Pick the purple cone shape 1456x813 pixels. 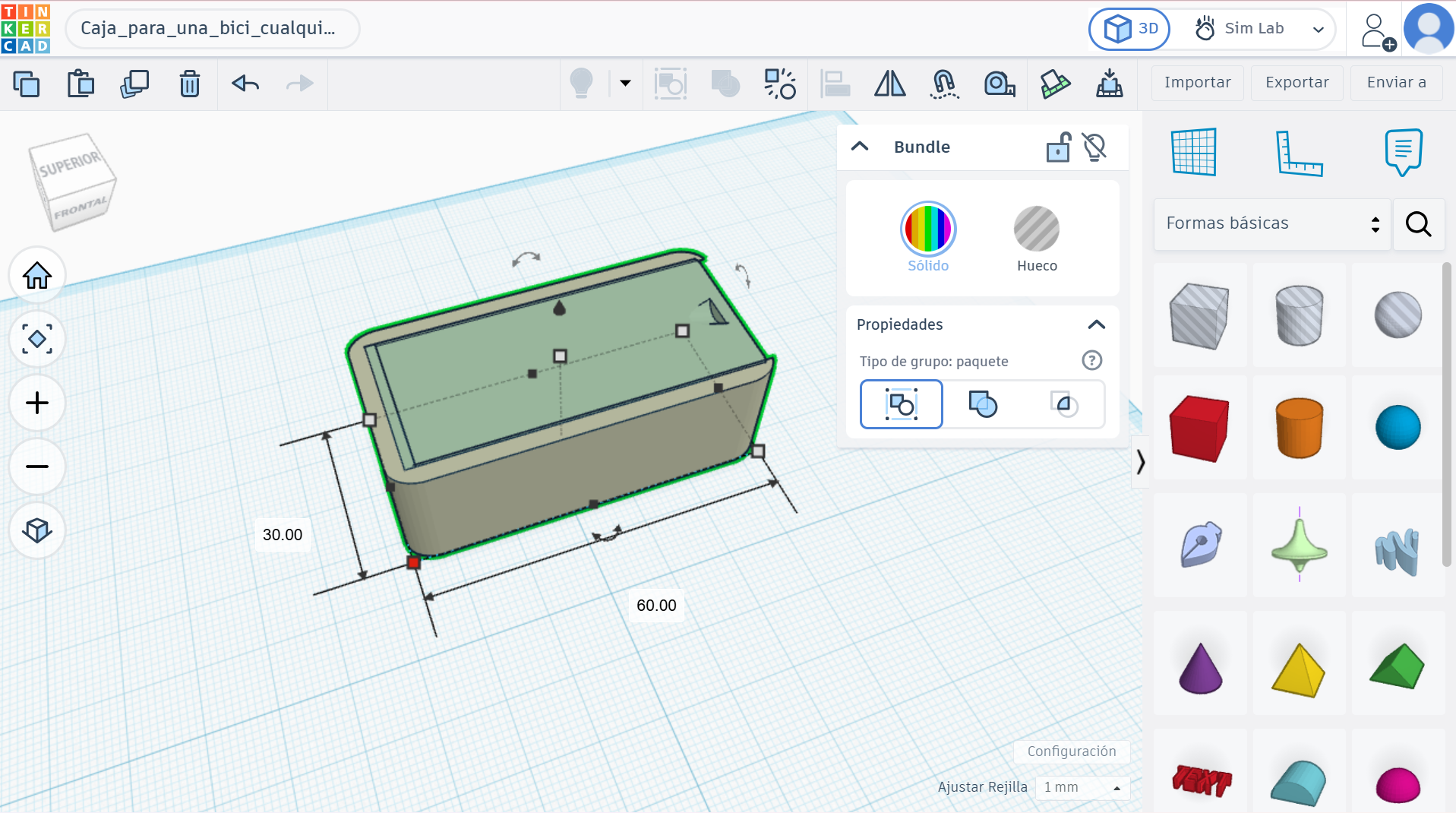(1200, 663)
